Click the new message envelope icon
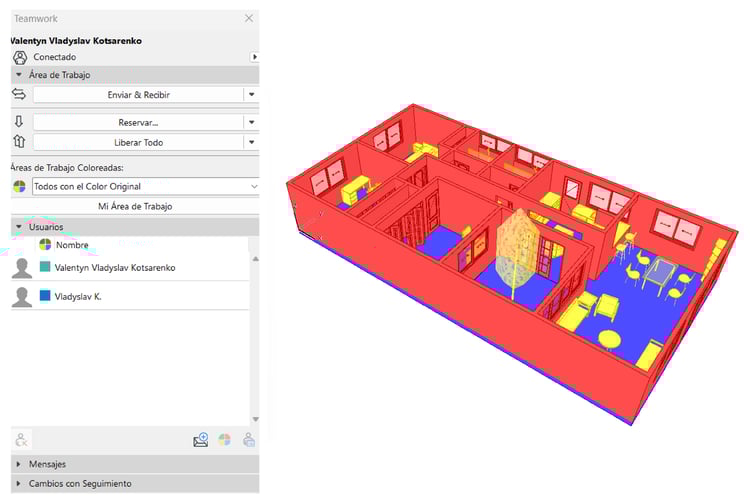Image resolution: width=750 pixels, height=500 pixels. (201, 440)
